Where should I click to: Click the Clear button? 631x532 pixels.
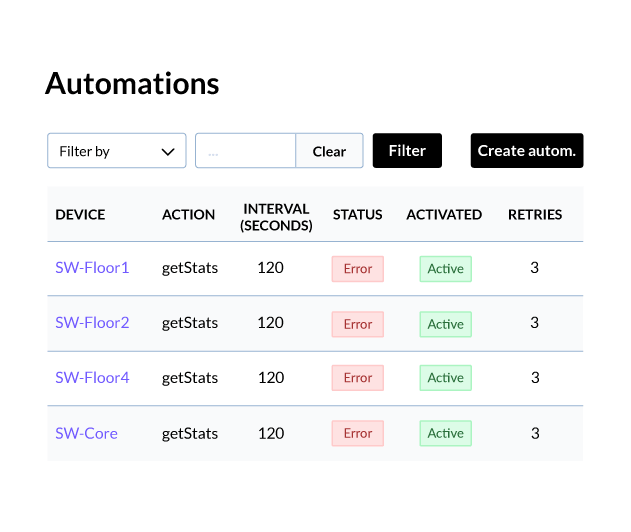click(x=329, y=151)
